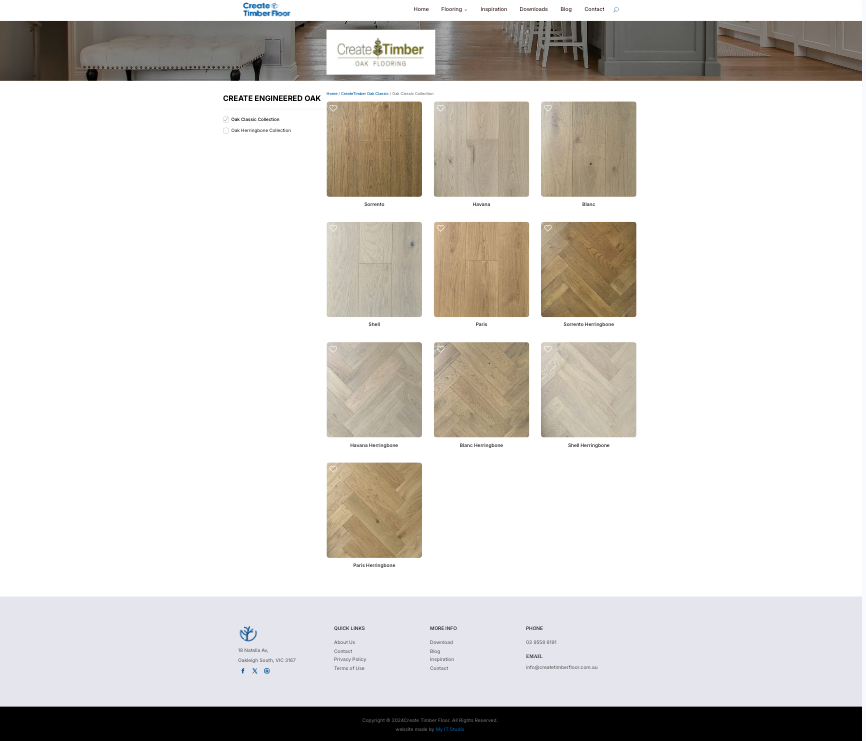Screen dimensions: 866x741
Task: Uncheck the Oak Classic Collection checkbox
Action: coord(226,119)
